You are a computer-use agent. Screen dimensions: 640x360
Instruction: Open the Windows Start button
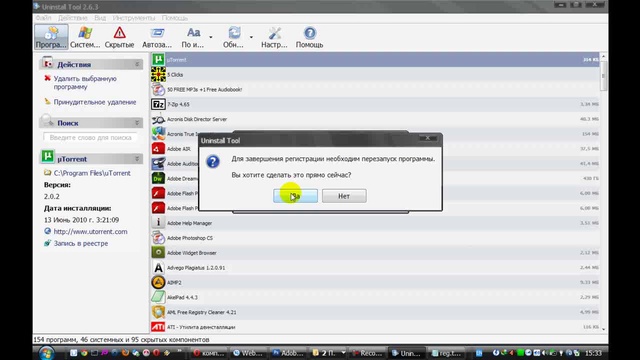46,353
